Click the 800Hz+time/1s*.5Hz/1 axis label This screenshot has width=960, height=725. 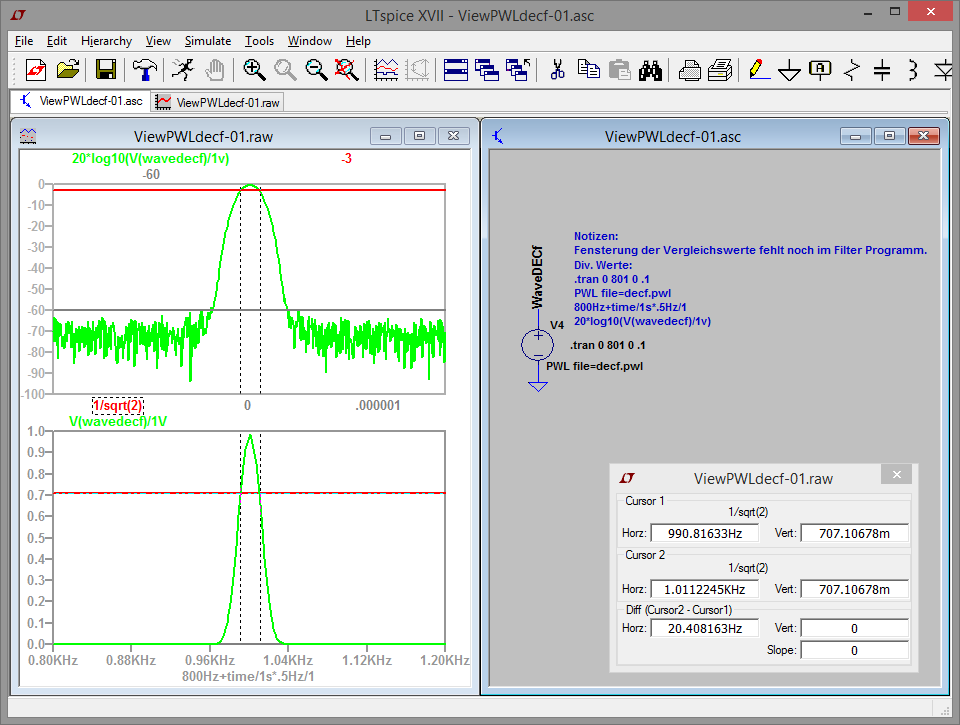pos(248,677)
